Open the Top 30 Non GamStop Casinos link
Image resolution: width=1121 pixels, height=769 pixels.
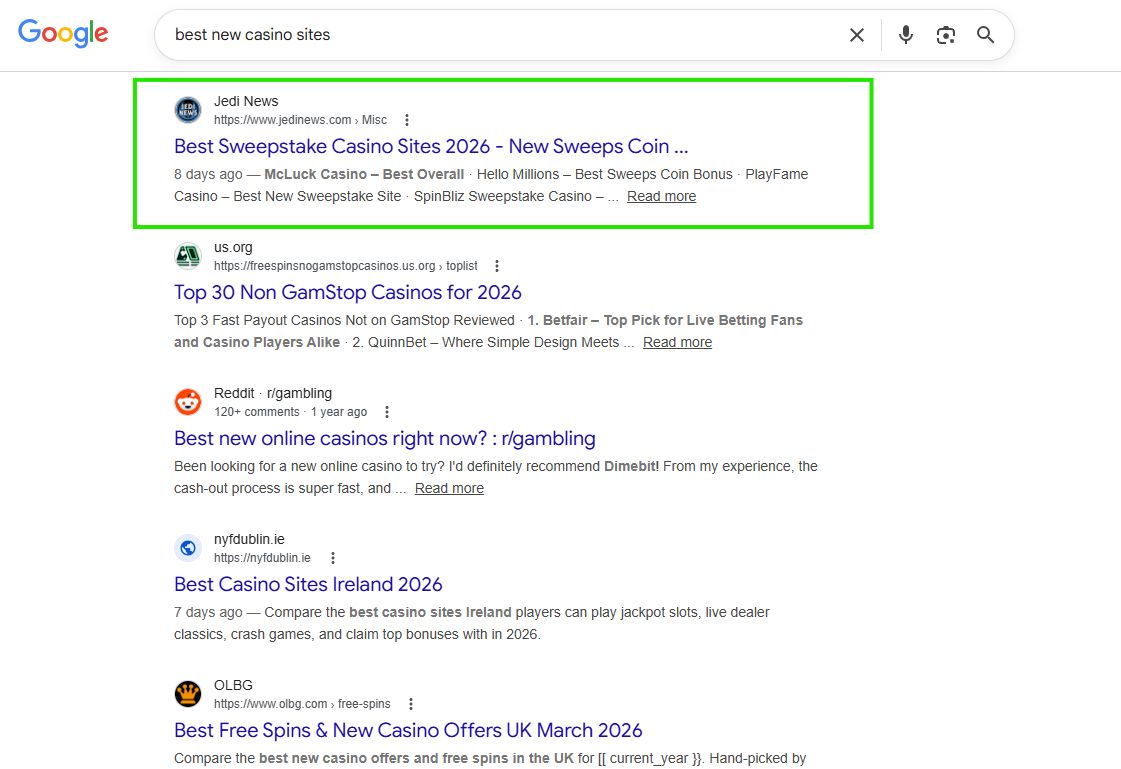coord(347,292)
